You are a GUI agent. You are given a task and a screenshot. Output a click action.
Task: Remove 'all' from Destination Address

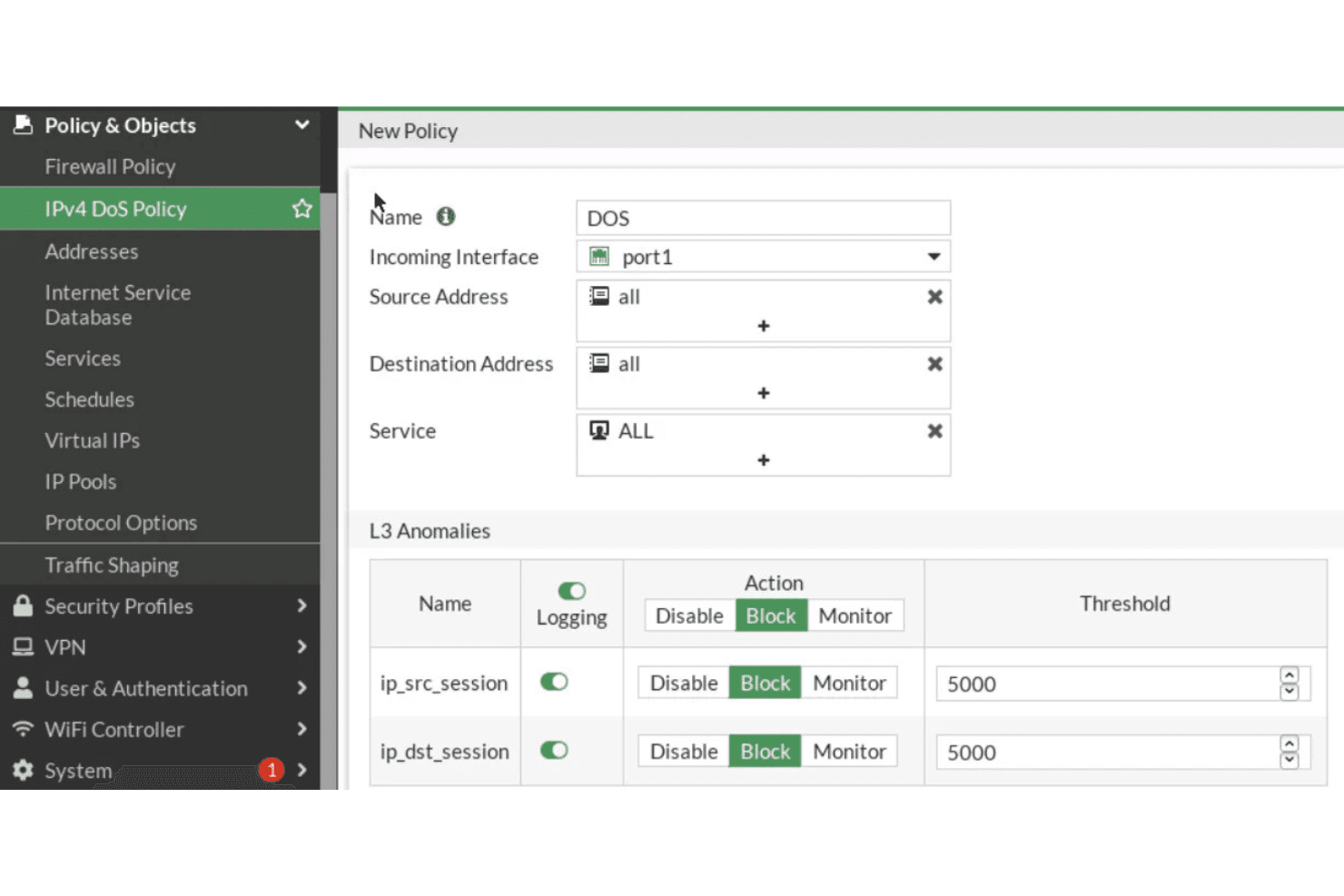[x=934, y=364]
